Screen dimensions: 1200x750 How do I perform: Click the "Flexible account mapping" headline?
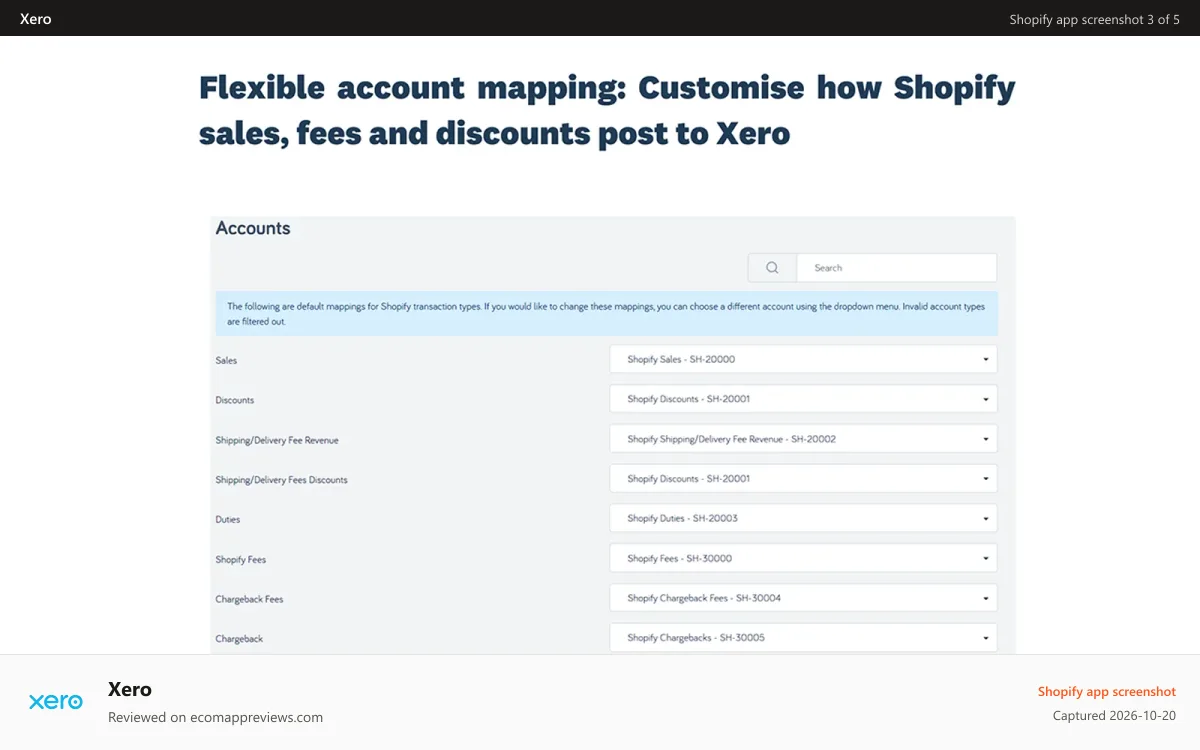tap(607, 109)
